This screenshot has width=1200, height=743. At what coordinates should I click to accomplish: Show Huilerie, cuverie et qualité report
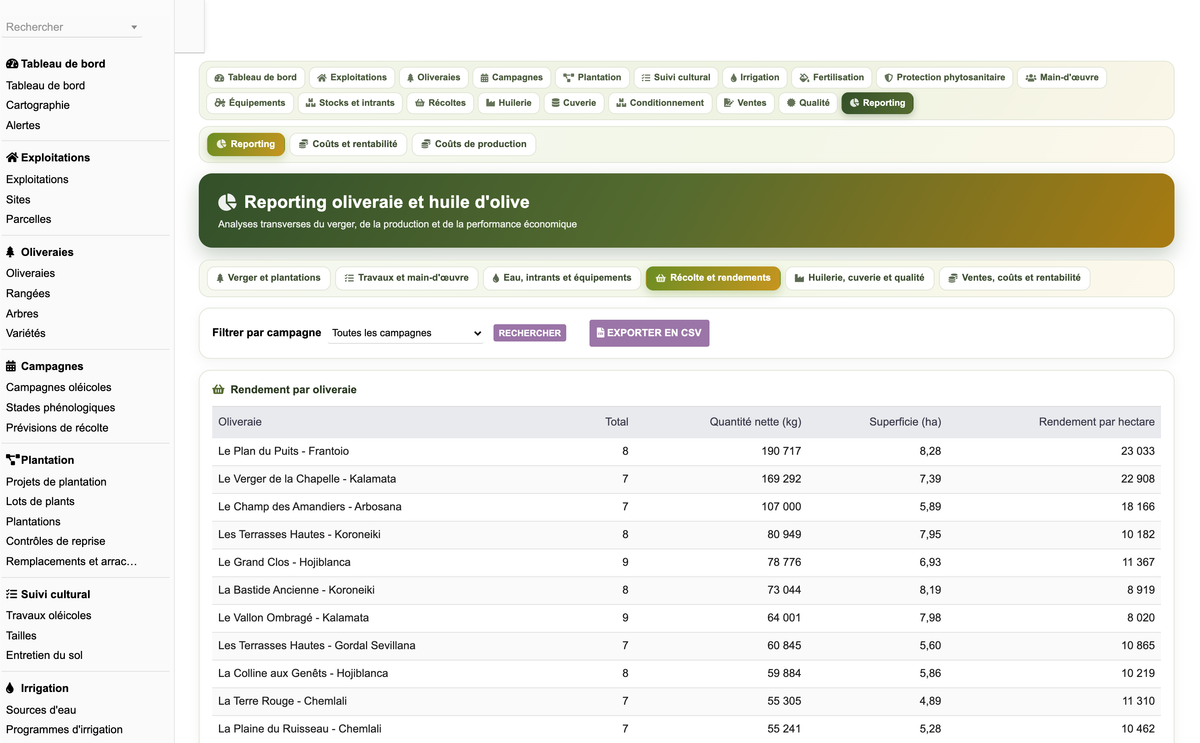859,277
